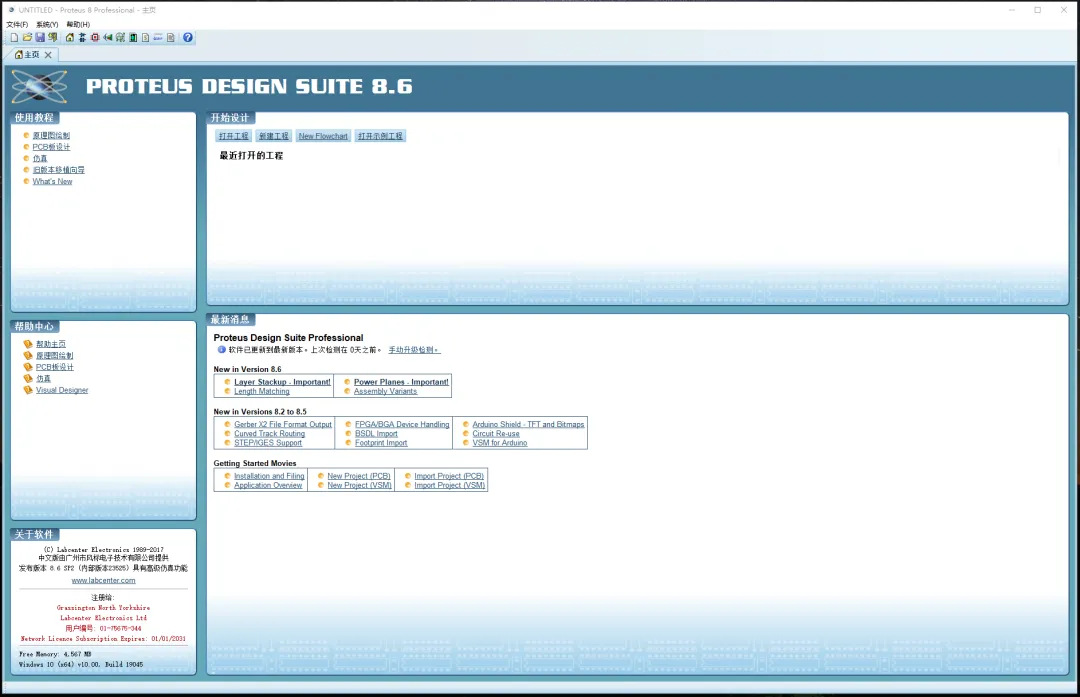Open the Gerber Viewer toolbar icon
This screenshot has width=1080, height=697.
pos(120,37)
